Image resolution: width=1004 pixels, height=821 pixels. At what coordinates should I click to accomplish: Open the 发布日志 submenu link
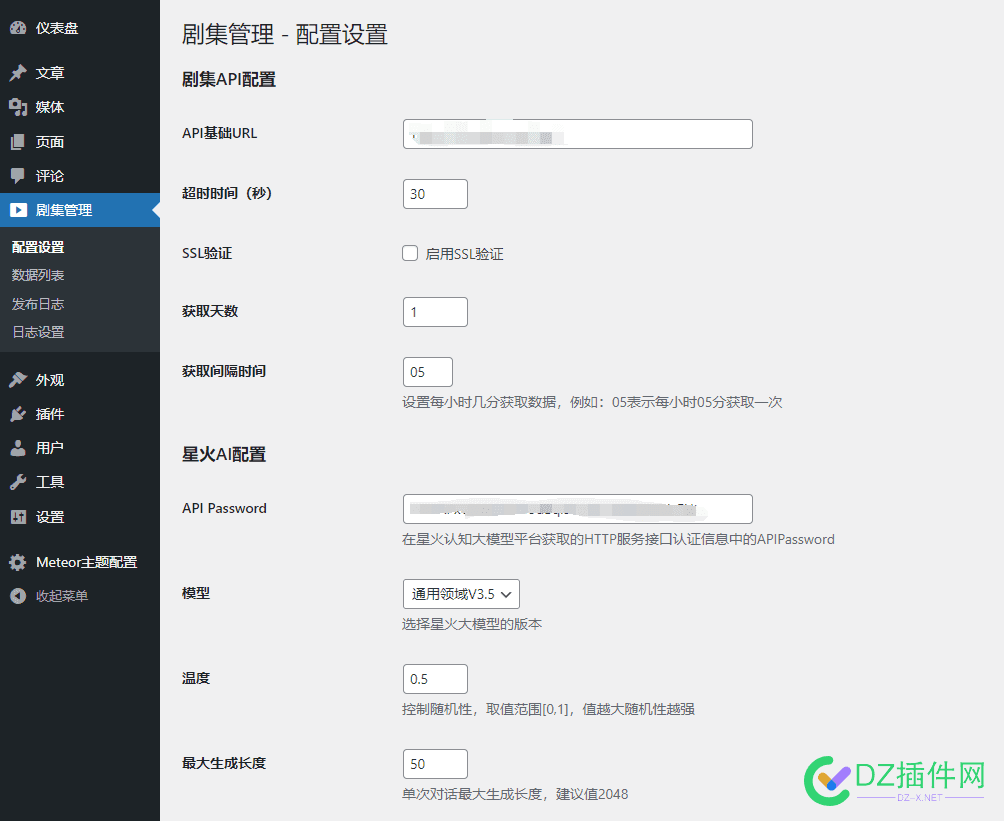point(38,304)
